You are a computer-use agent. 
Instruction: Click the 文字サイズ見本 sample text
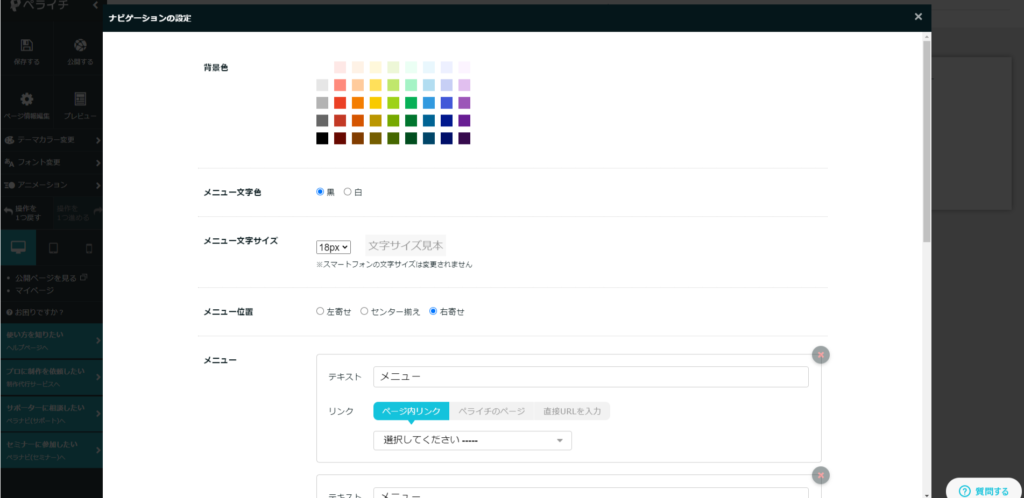click(x=406, y=245)
